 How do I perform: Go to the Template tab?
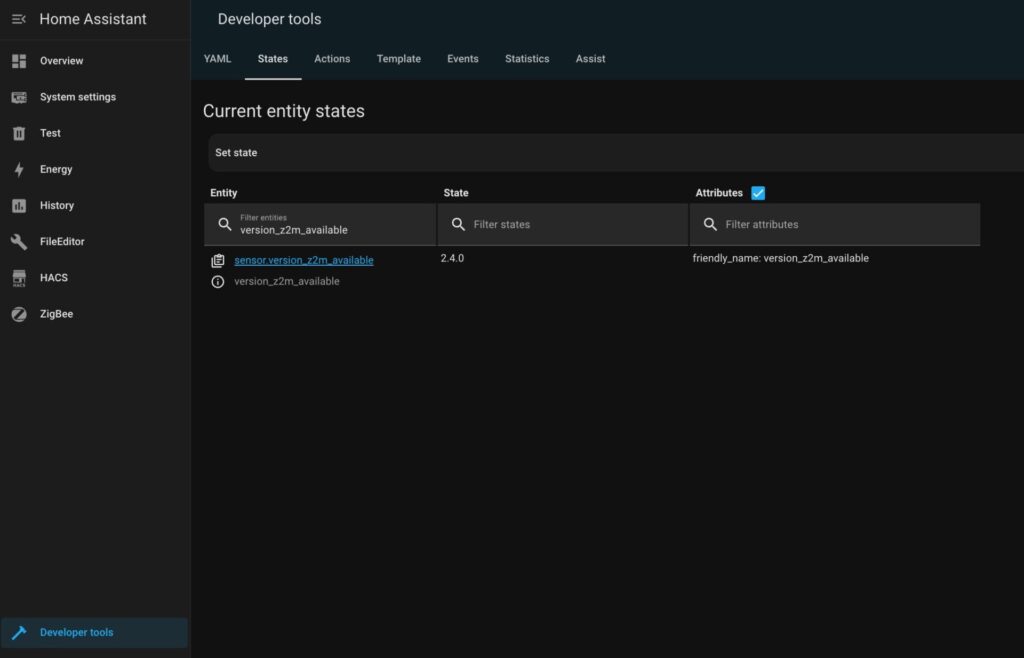(399, 59)
